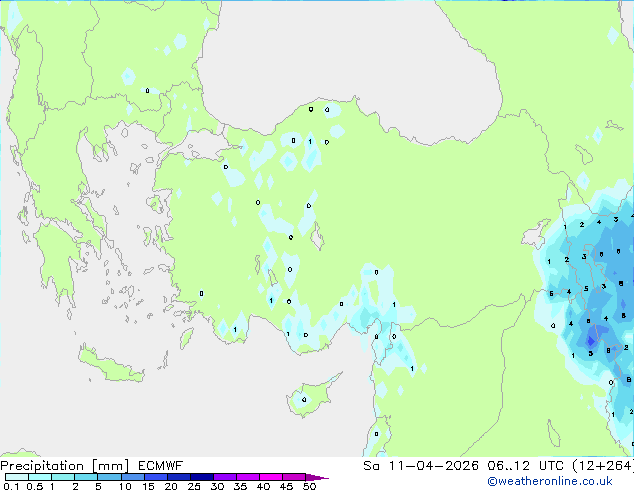634x490 pixels.
Task: Select the 35–40 mm violet legend swatch
Action: 248,477
